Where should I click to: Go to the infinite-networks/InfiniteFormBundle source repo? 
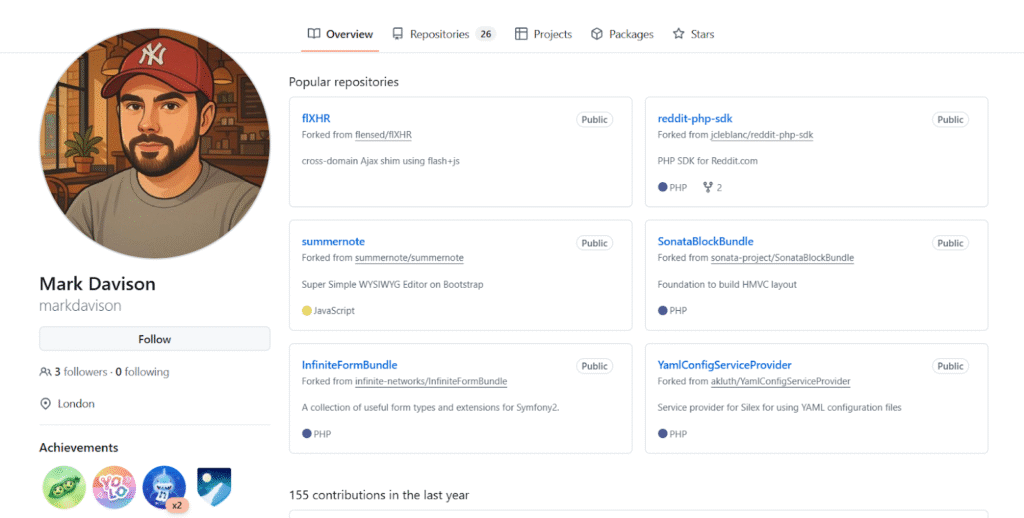point(431,381)
